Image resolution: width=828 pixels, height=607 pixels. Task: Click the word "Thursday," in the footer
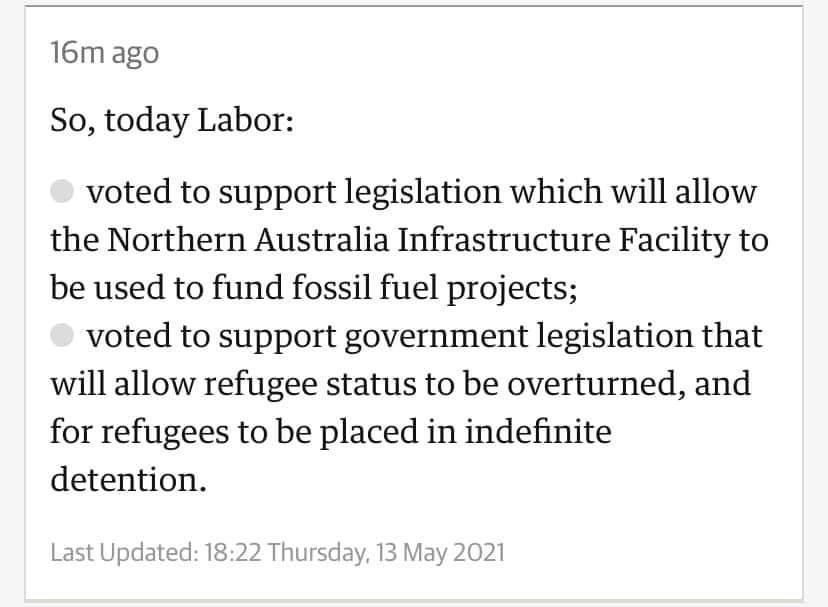tap(318, 553)
